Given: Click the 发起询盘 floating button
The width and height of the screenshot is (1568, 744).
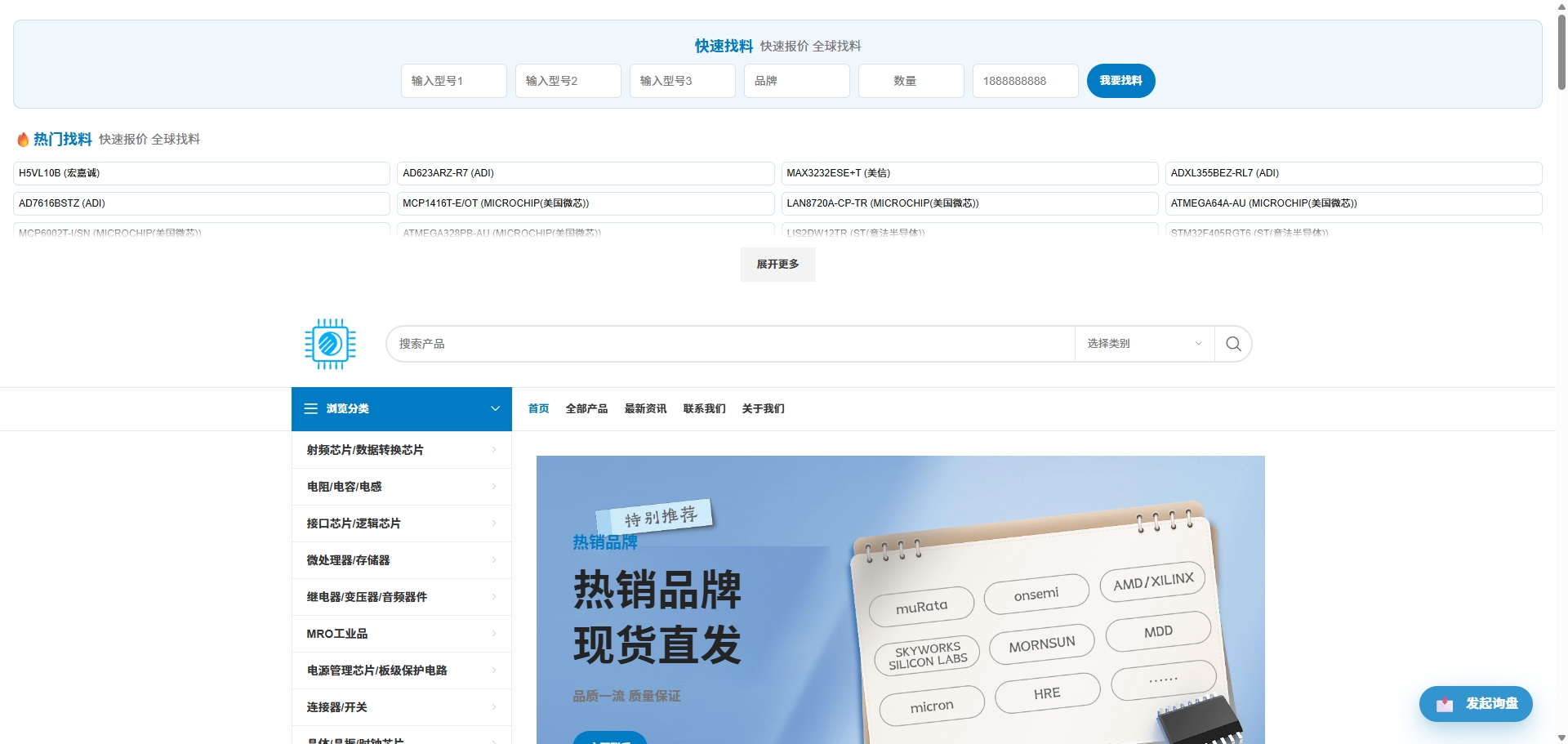Looking at the screenshot, I should tap(1476, 704).
